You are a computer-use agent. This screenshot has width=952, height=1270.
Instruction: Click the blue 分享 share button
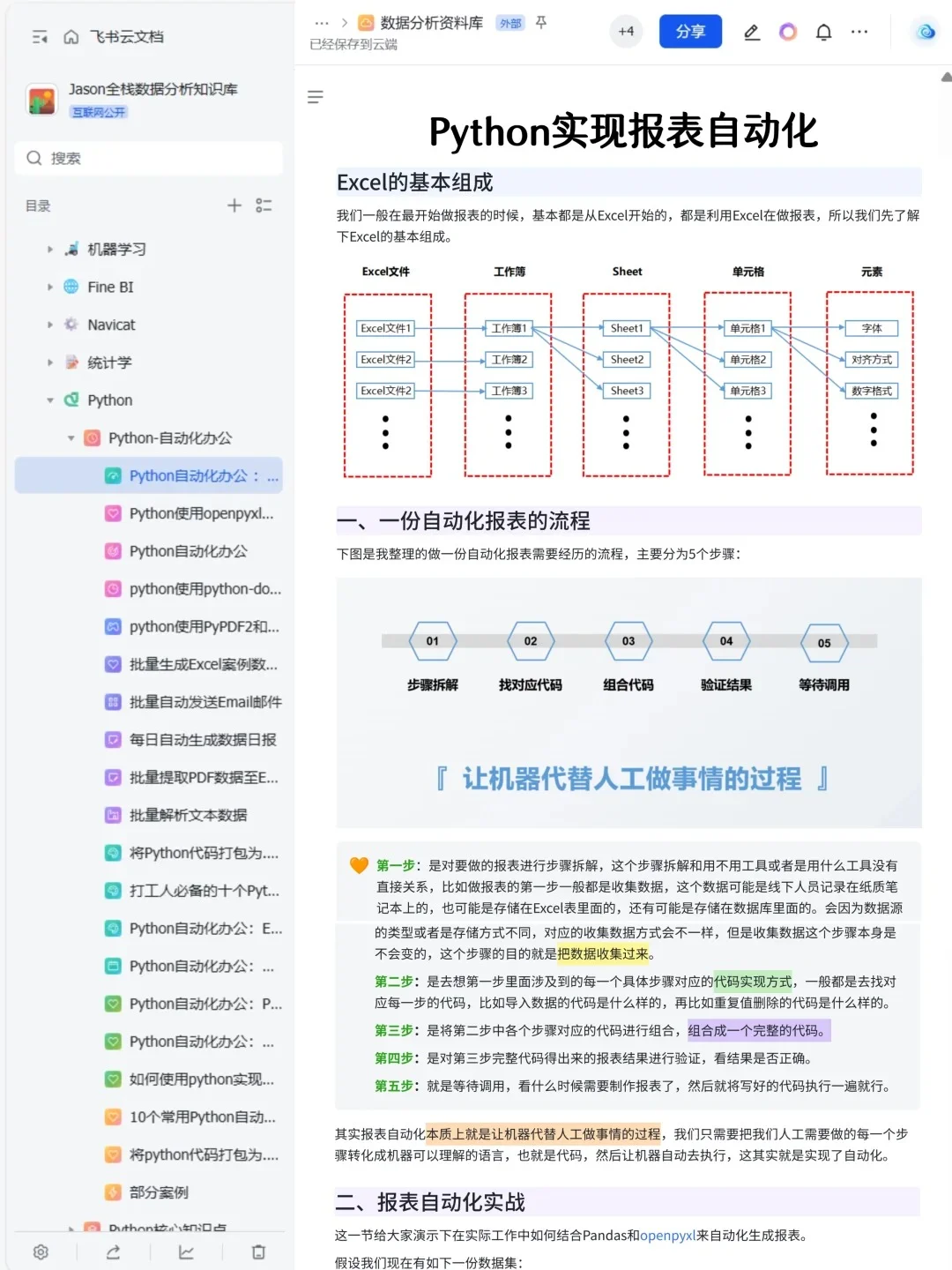click(690, 31)
